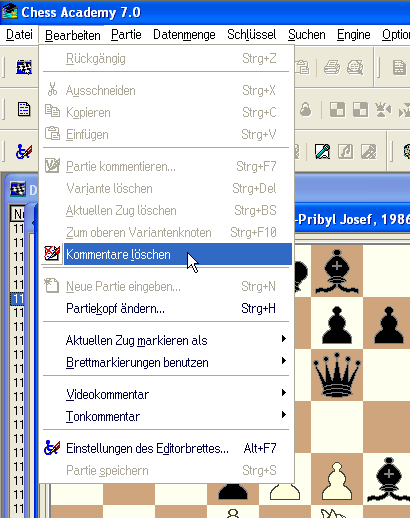Screen dimensions: 410x518
Task: Expand the Tonkommentar submenu
Action: (x=167, y=416)
